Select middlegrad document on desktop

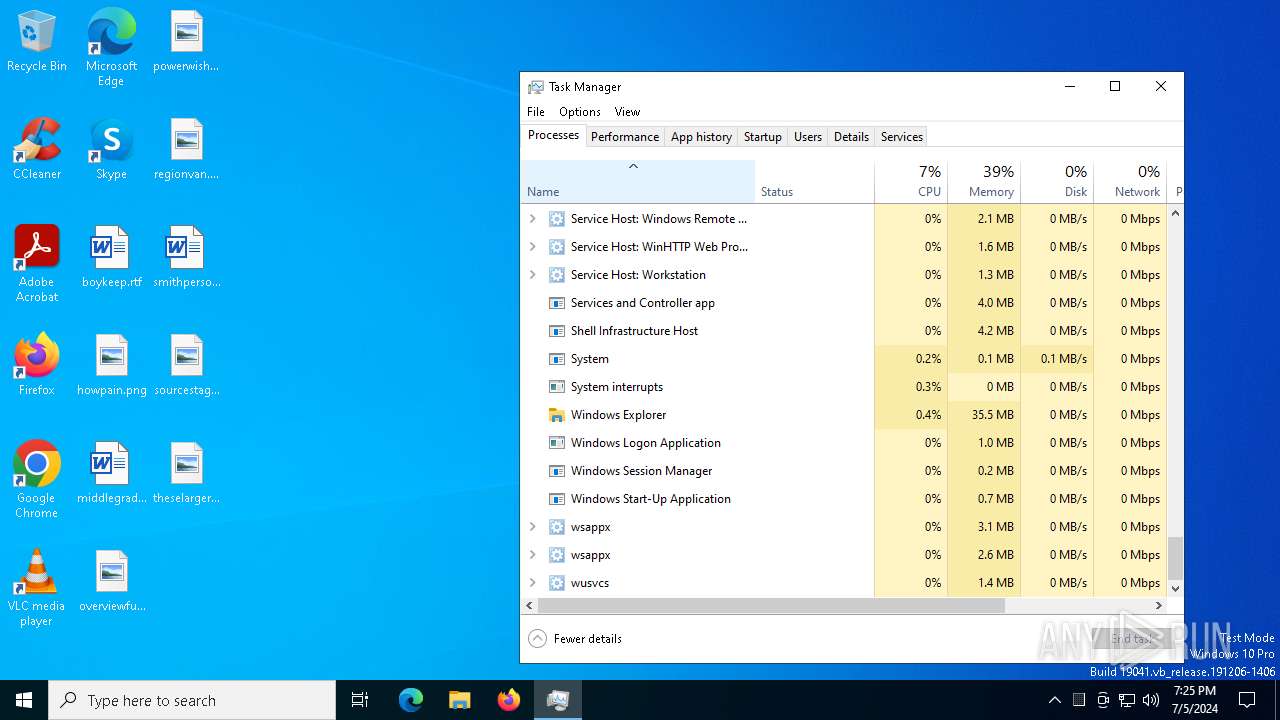click(111, 474)
